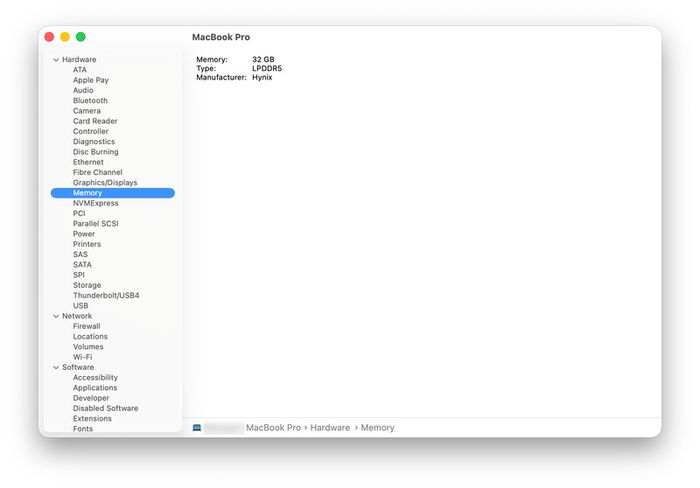Select SAS in the sidebar
700x488 pixels.
[80, 254]
